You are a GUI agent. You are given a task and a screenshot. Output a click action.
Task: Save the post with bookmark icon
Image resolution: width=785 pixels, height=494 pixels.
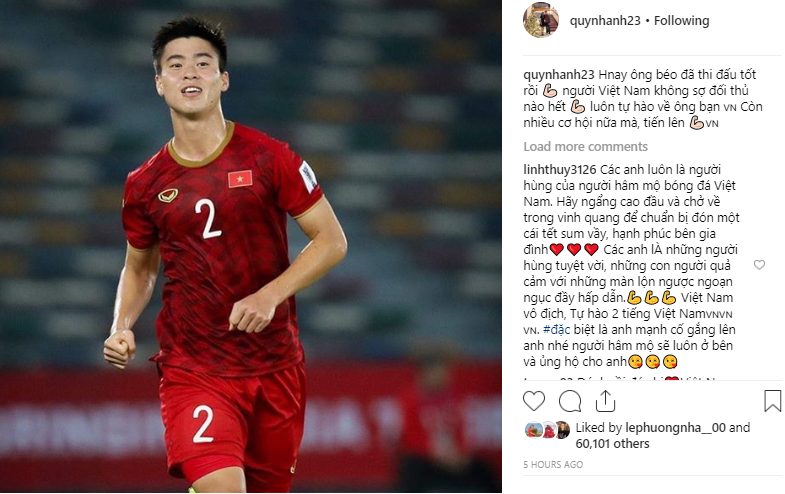tap(772, 401)
